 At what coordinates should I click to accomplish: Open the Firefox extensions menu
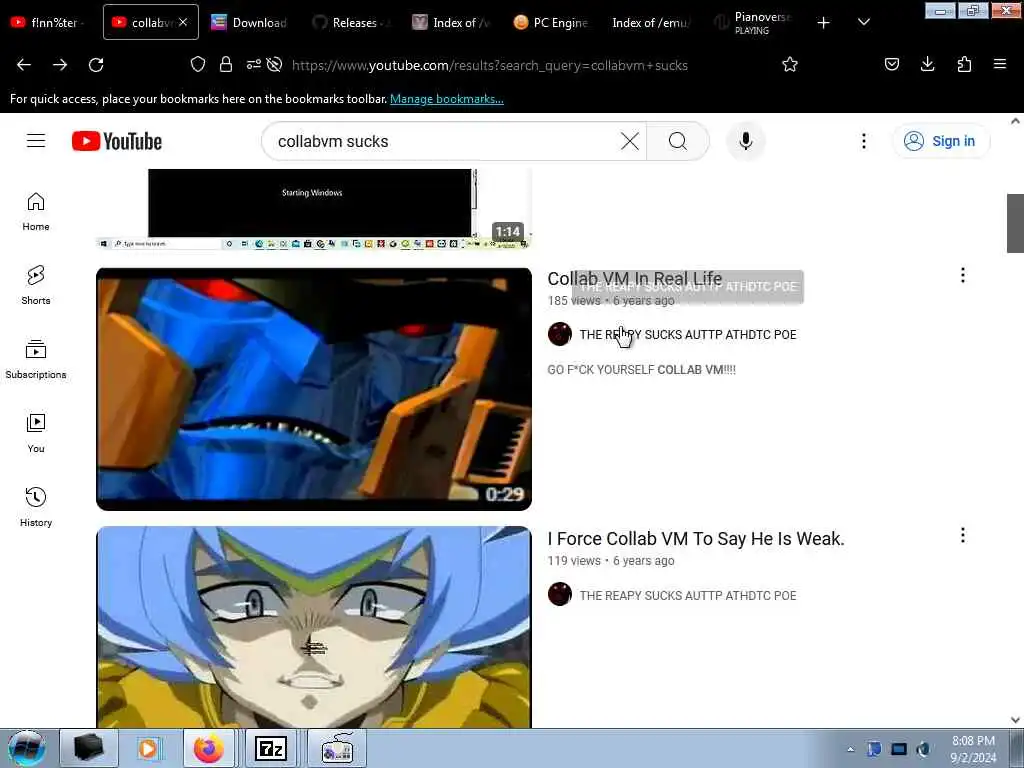(964, 64)
